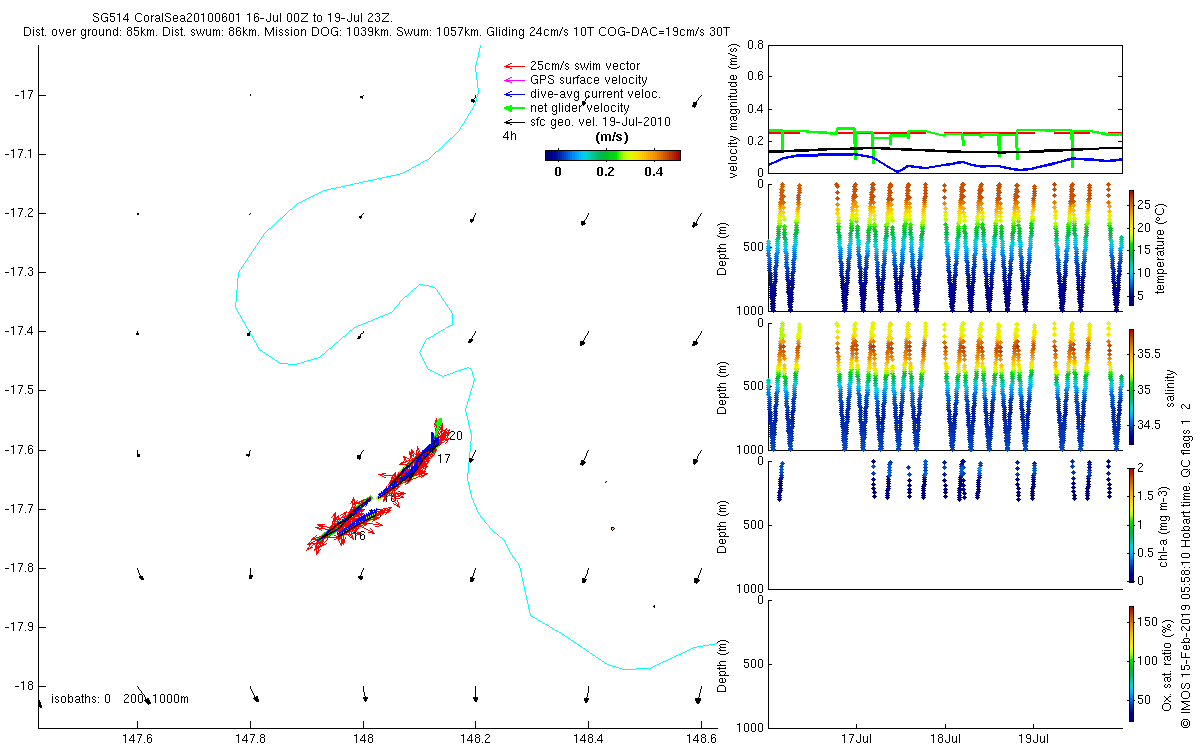Click dive label '17' on the glider track
1200x750 pixels.
coord(444,458)
